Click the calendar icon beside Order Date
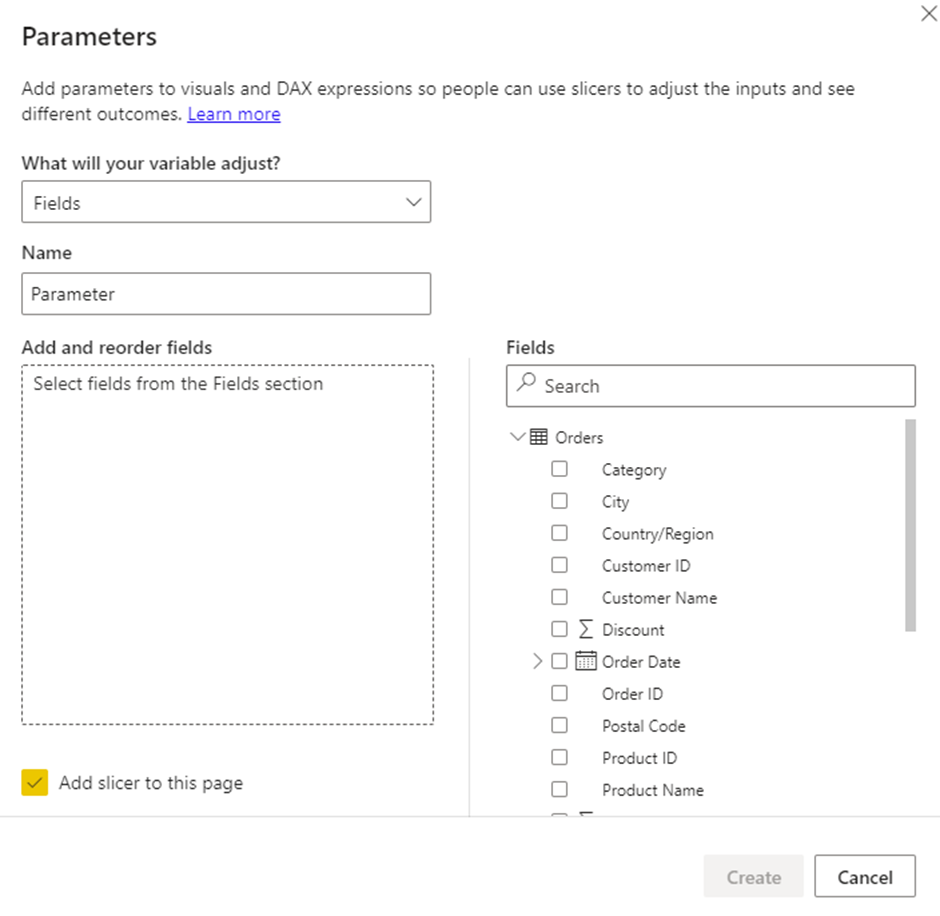The width and height of the screenshot is (940, 916). [x=586, y=661]
